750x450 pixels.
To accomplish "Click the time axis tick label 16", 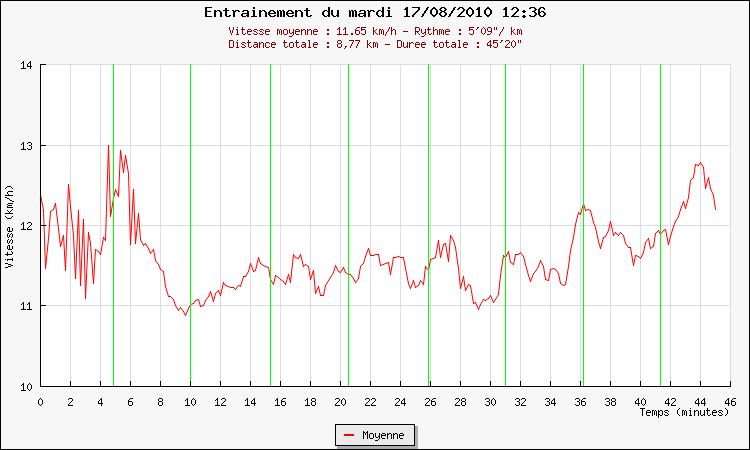I will pos(280,402).
